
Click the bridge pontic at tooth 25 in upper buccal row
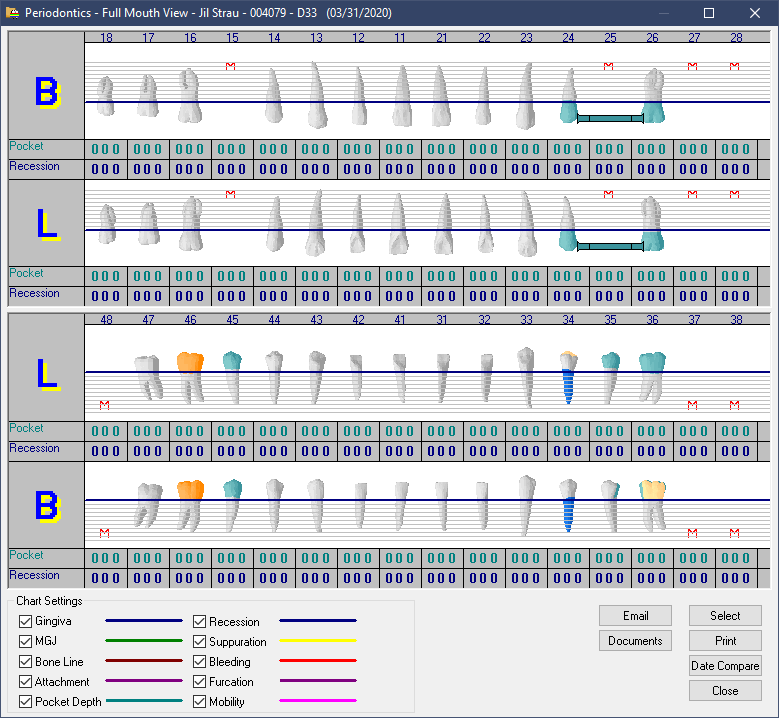click(x=610, y=118)
